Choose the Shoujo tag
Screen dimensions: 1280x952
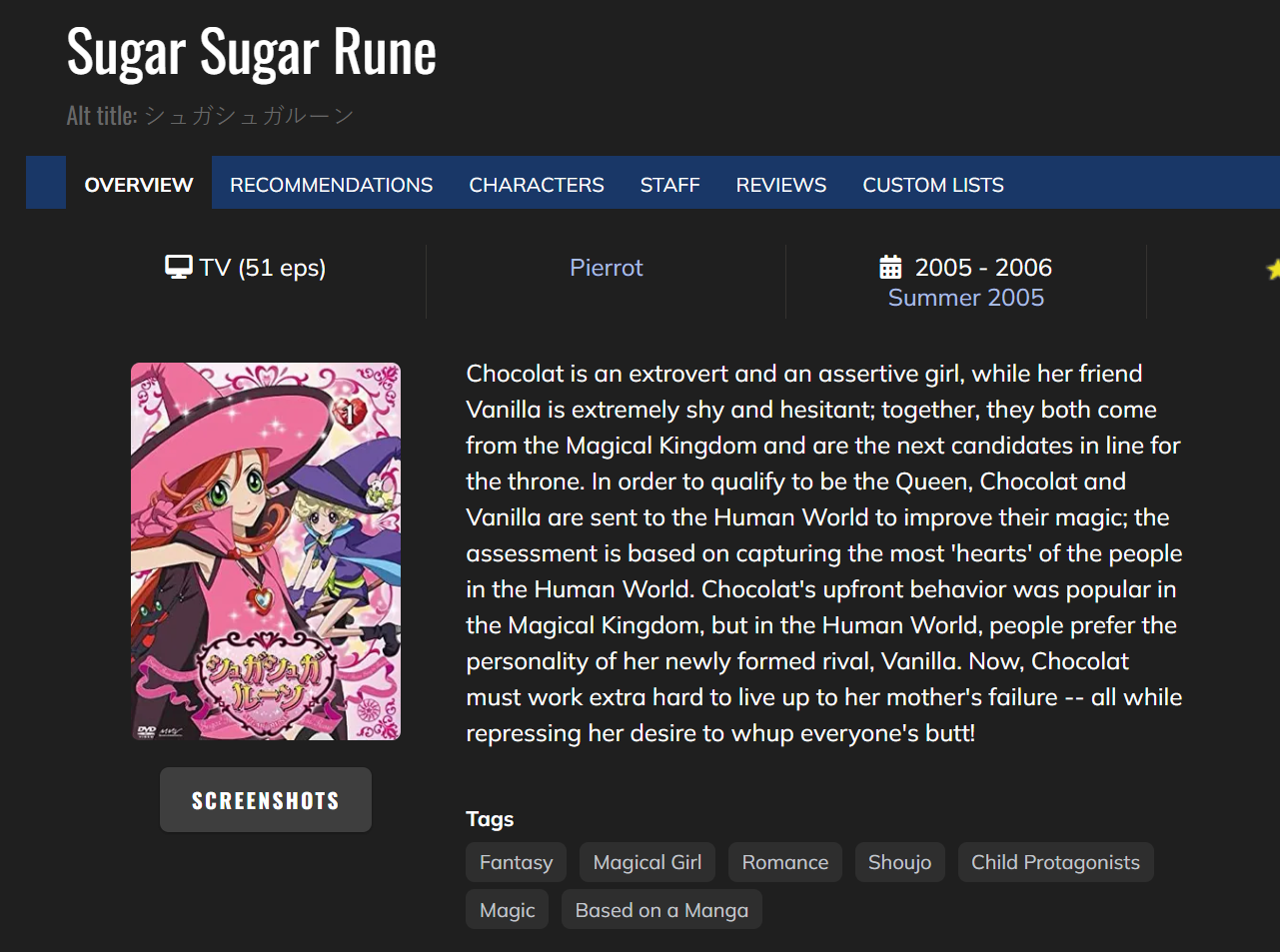899,862
